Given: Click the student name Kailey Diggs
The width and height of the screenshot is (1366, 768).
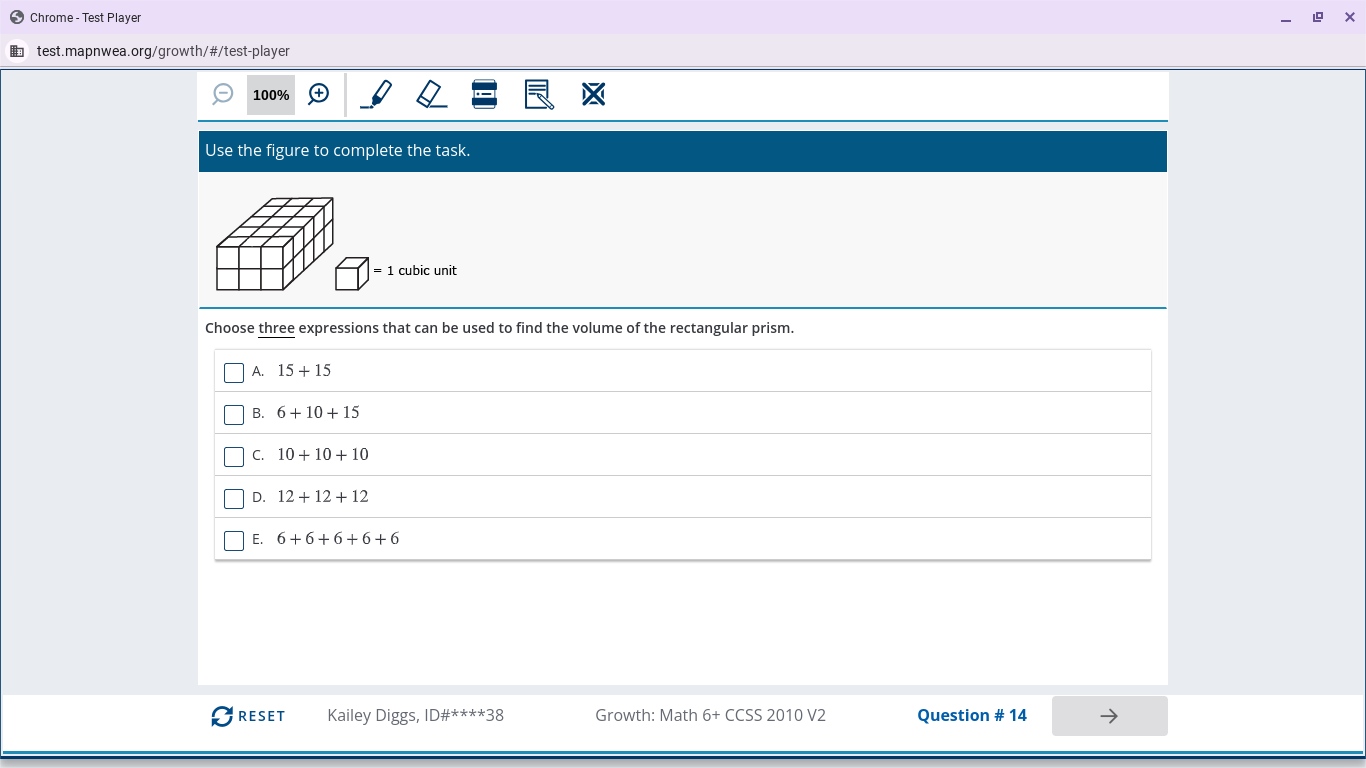Looking at the screenshot, I should pyautogui.click(x=371, y=715).
